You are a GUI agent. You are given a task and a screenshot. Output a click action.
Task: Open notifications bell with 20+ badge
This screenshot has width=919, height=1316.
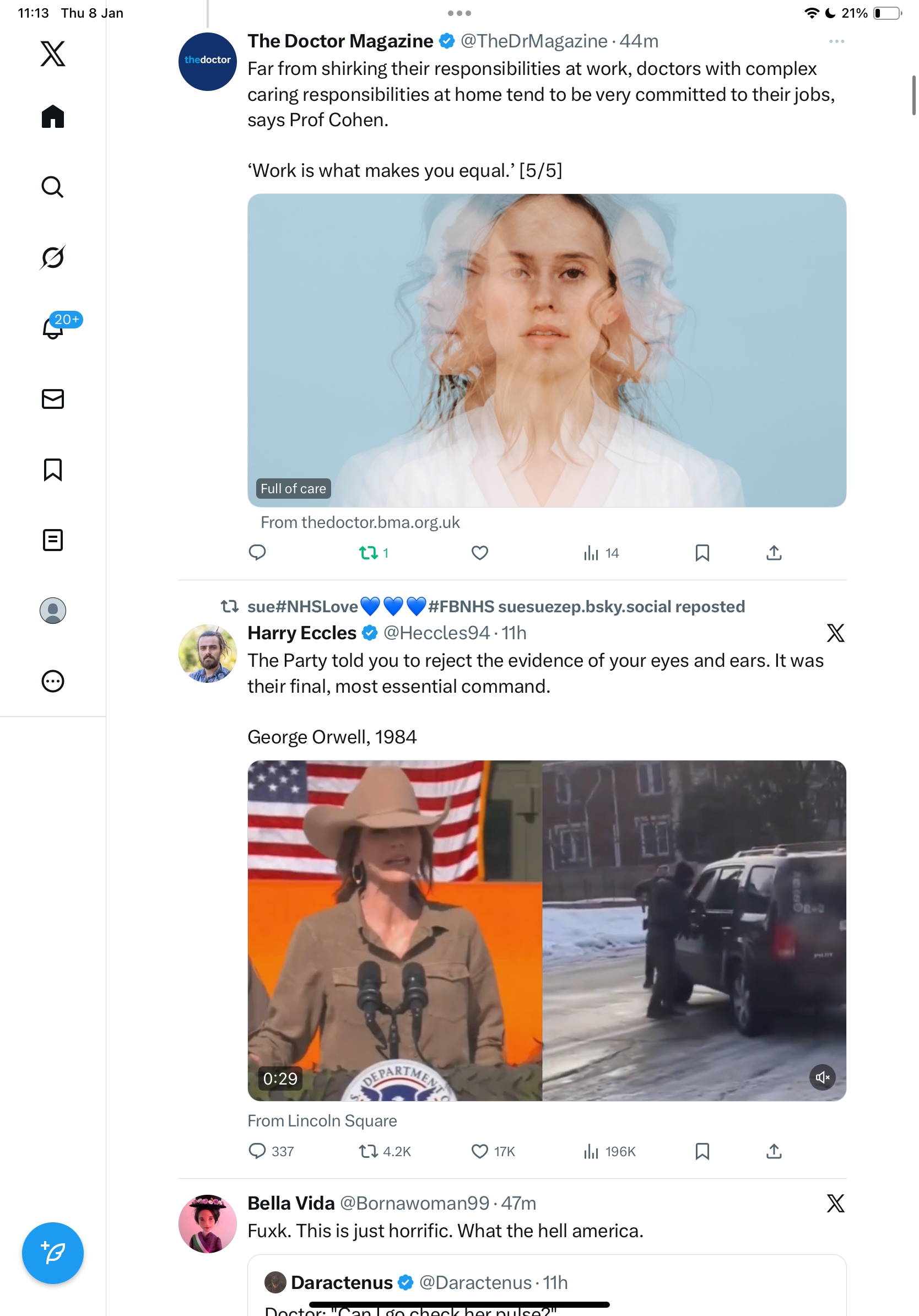pyautogui.click(x=54, y=327)
